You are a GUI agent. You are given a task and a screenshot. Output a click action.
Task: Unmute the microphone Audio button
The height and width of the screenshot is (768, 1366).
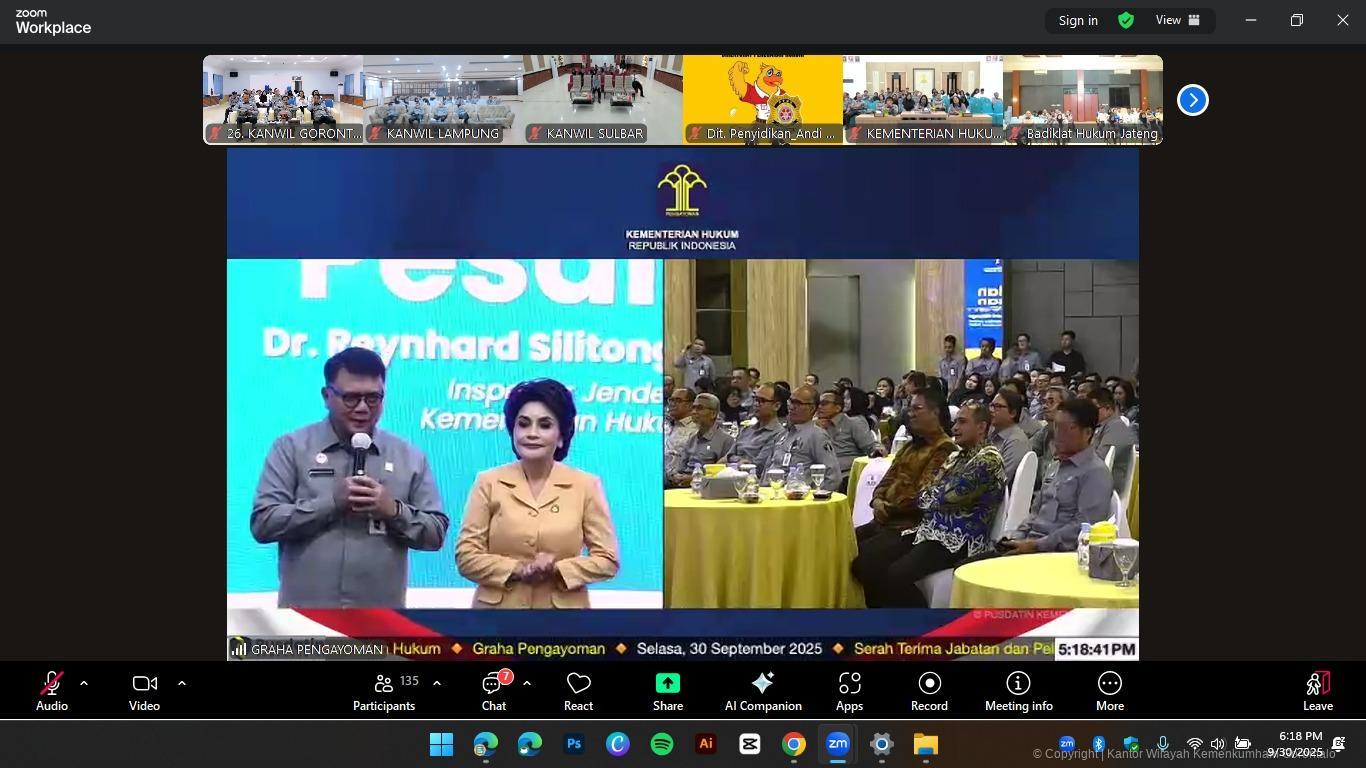pos(51,691)
